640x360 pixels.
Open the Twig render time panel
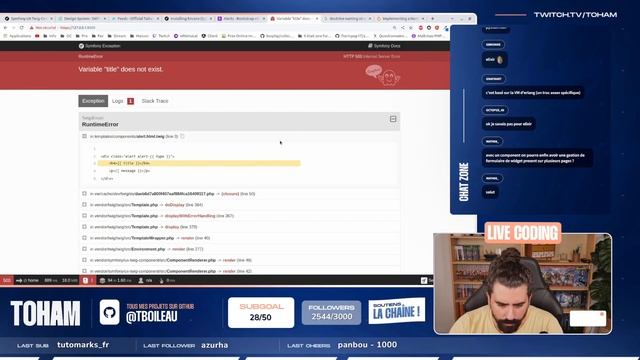(167, 280)
